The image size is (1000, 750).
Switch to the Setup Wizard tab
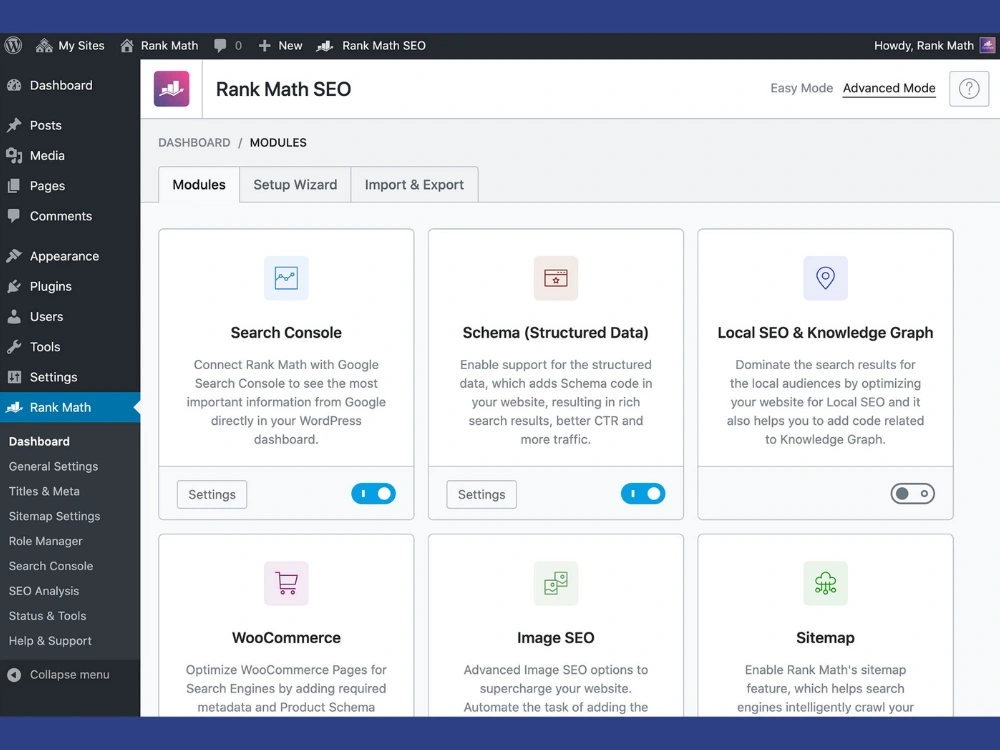(295, 184)
